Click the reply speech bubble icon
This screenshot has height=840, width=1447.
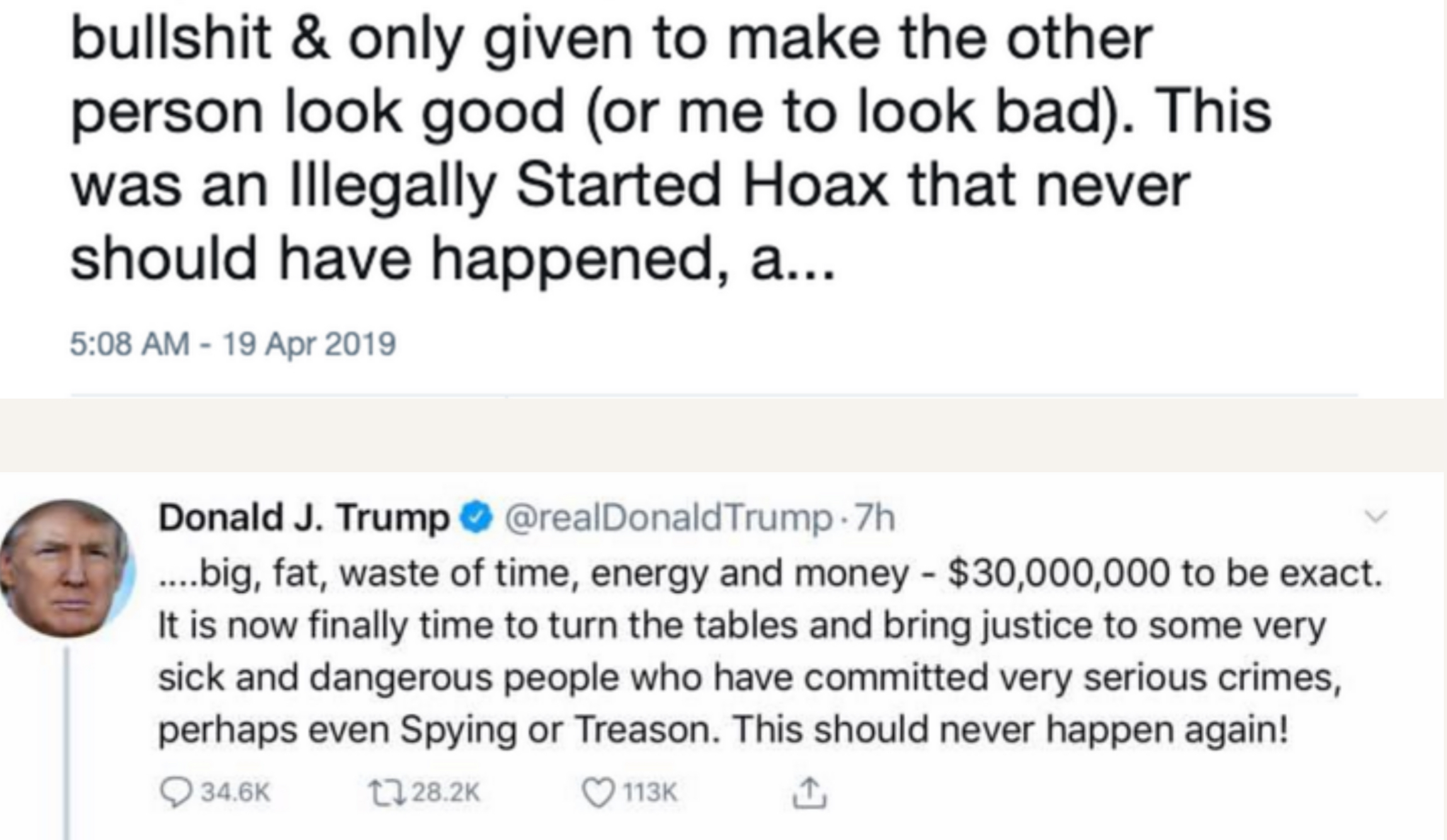(x=175, y=792)
